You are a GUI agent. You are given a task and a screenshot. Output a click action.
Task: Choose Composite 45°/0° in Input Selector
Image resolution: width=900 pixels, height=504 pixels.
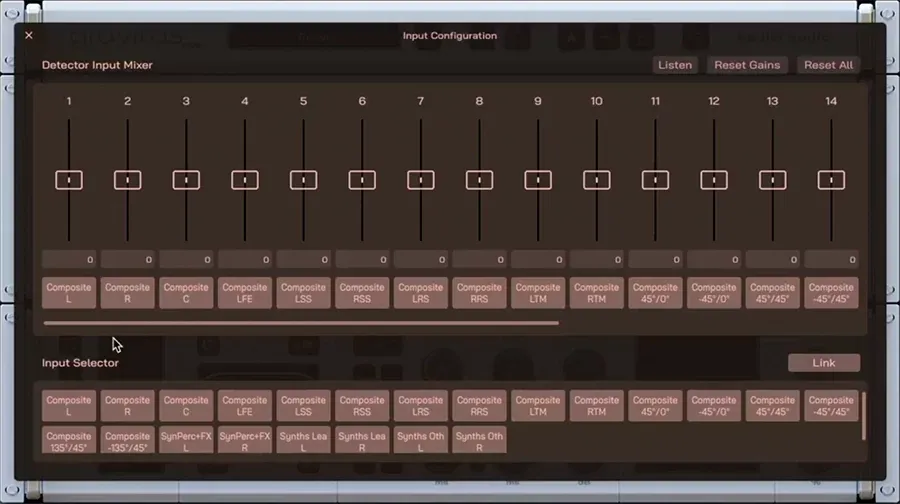[x=655, y=406]
